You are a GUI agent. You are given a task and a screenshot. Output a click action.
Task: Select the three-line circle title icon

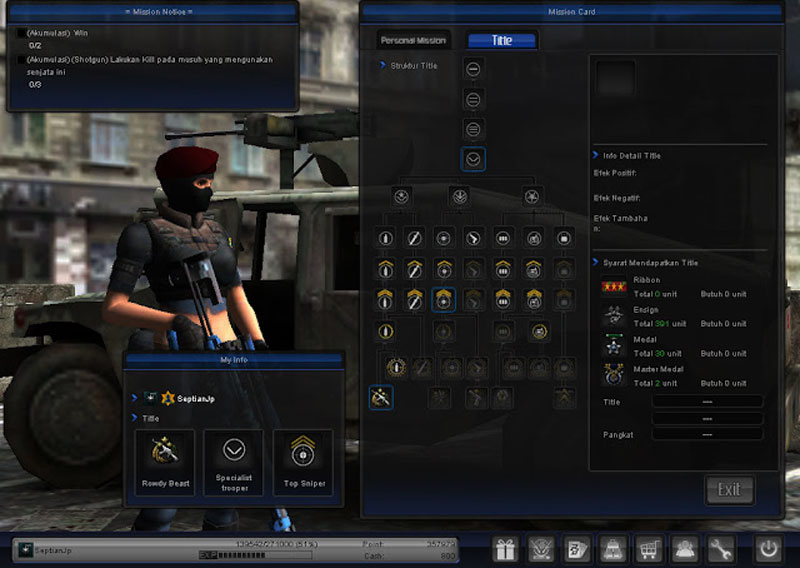click(473, 129)
